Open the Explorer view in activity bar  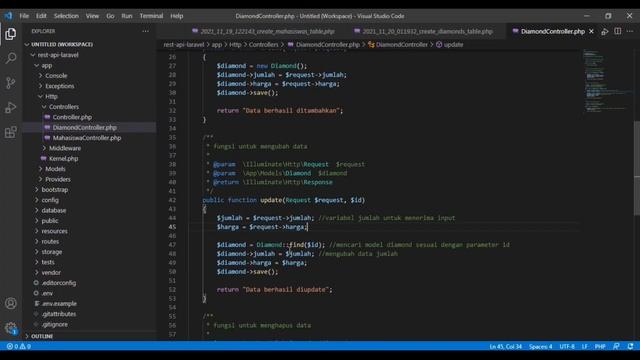(11, 34)
